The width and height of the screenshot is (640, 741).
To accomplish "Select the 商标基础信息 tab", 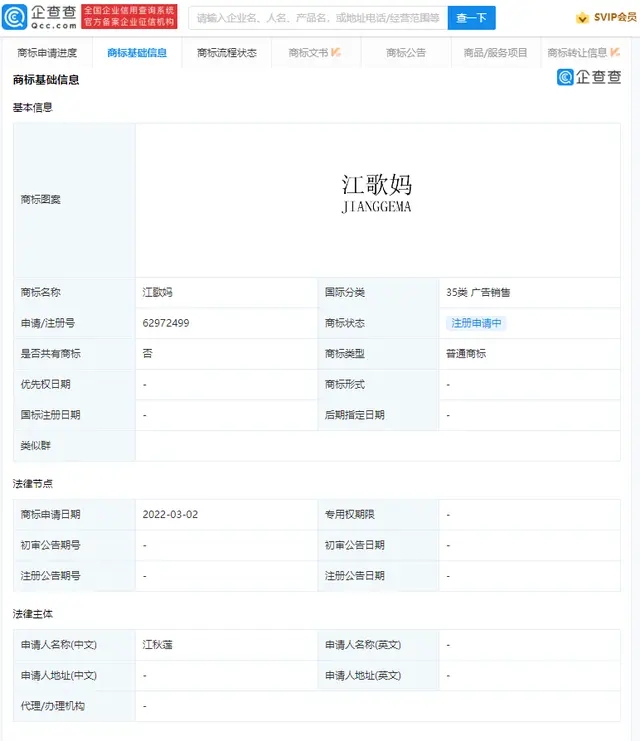I will click(x=137, y=53).
